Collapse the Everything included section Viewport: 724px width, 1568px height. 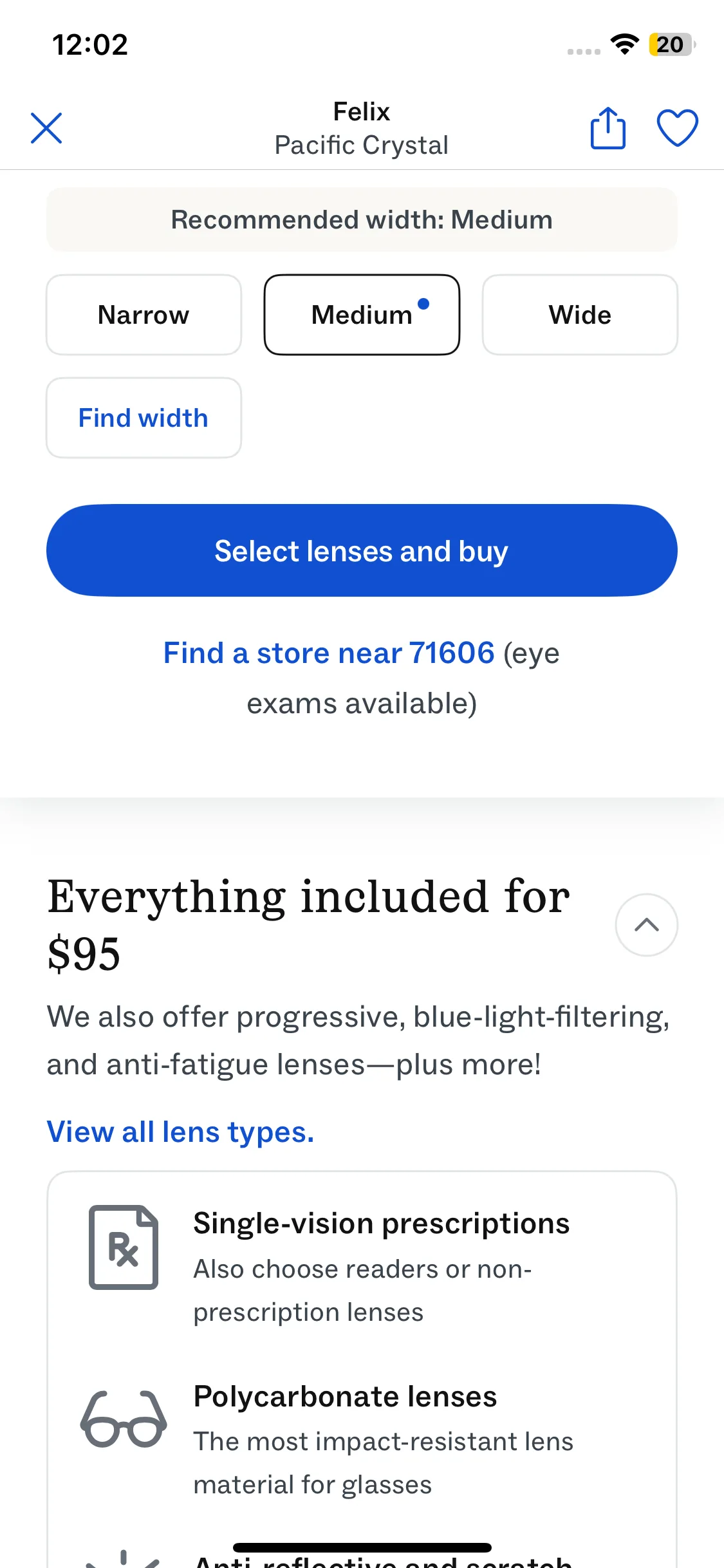click(646, 925)
